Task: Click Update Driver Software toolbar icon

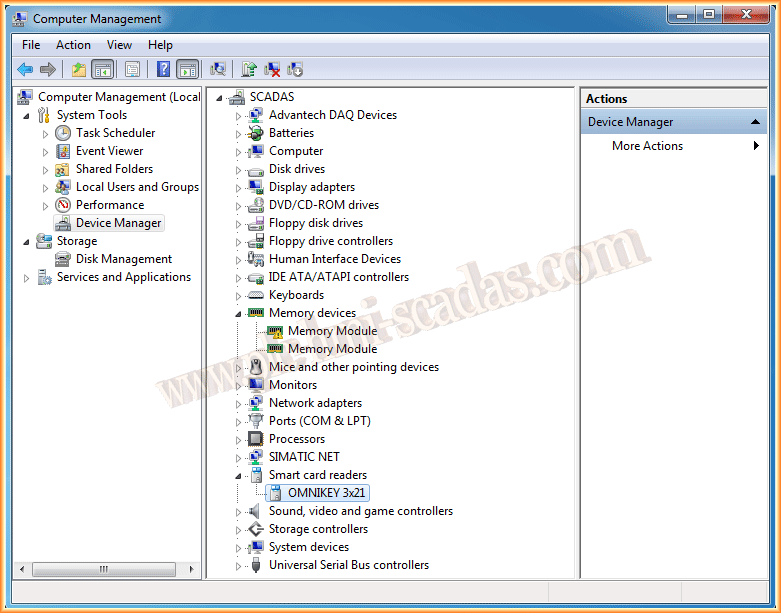Action: pyautogui.click(x=249, y=69)
